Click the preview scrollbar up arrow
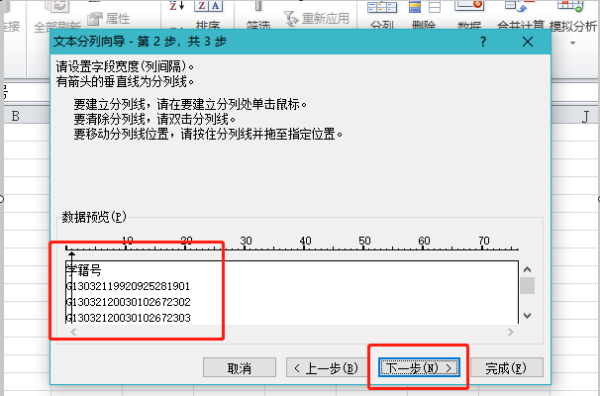Viewport: 600px width, 396px height. (527, 269)
